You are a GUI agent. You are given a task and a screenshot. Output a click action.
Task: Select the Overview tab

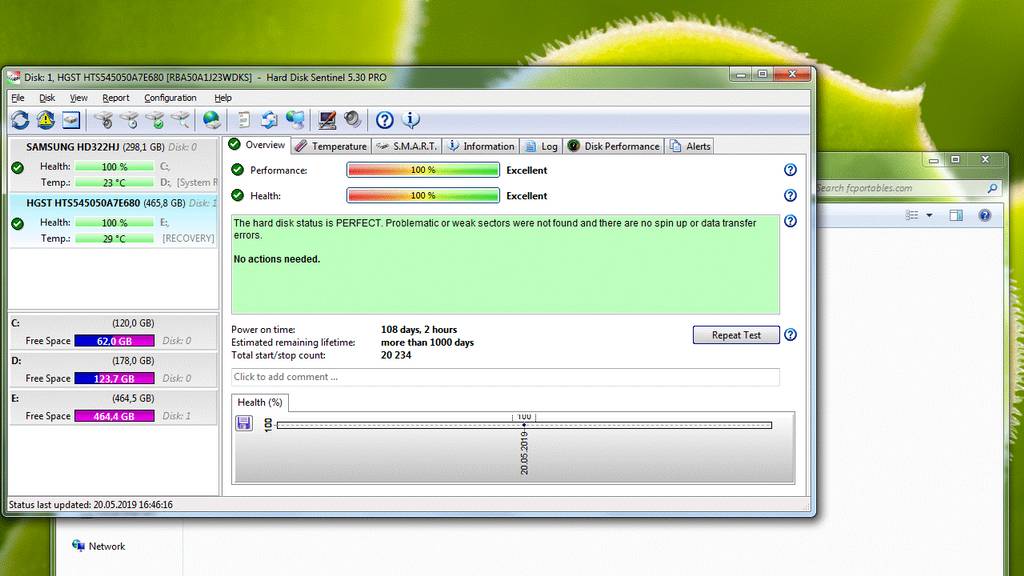(257, 145)
